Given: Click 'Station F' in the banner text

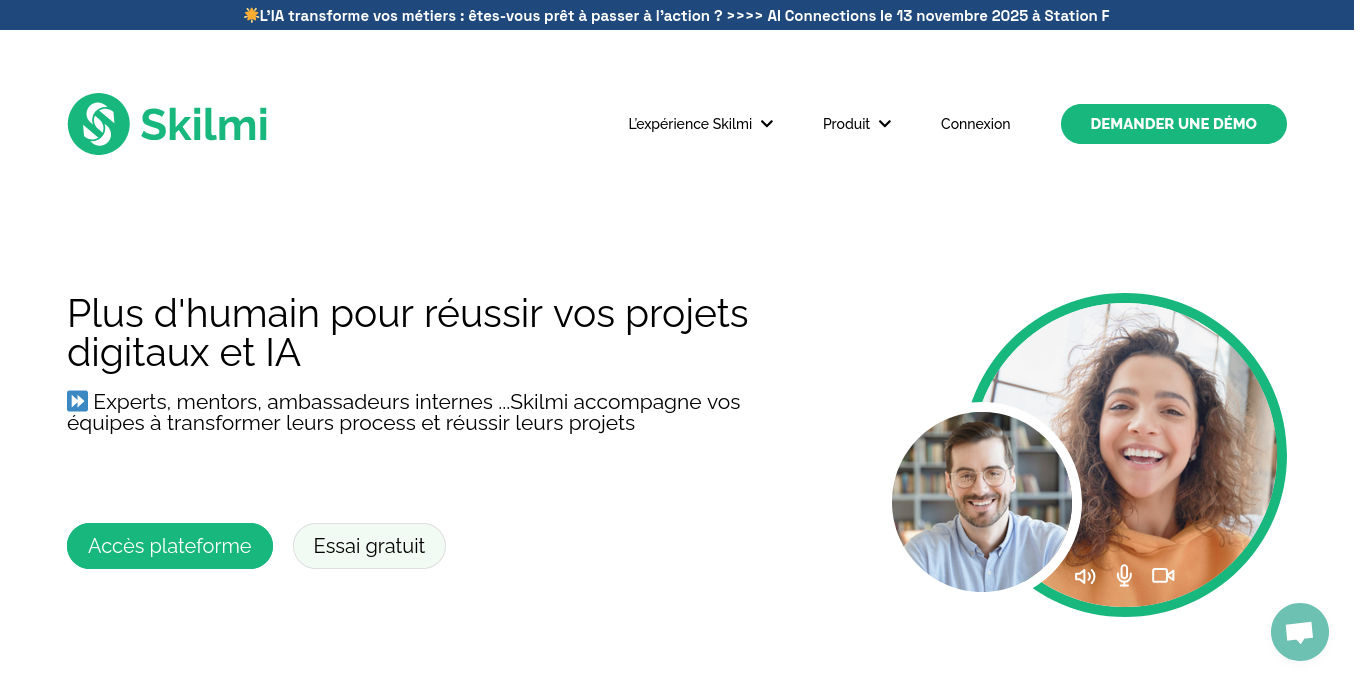Looking at the screenshot, I should [x=1078, y=16].
